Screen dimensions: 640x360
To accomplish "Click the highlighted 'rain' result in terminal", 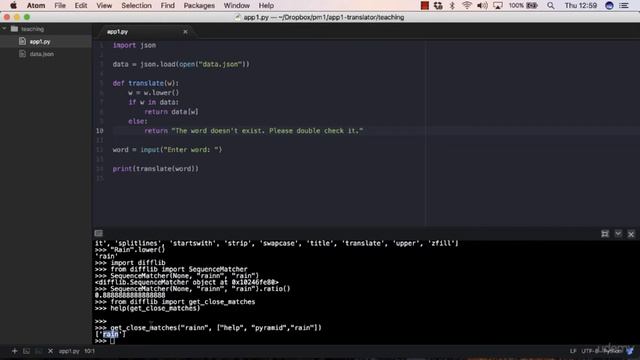I will 110,334.
